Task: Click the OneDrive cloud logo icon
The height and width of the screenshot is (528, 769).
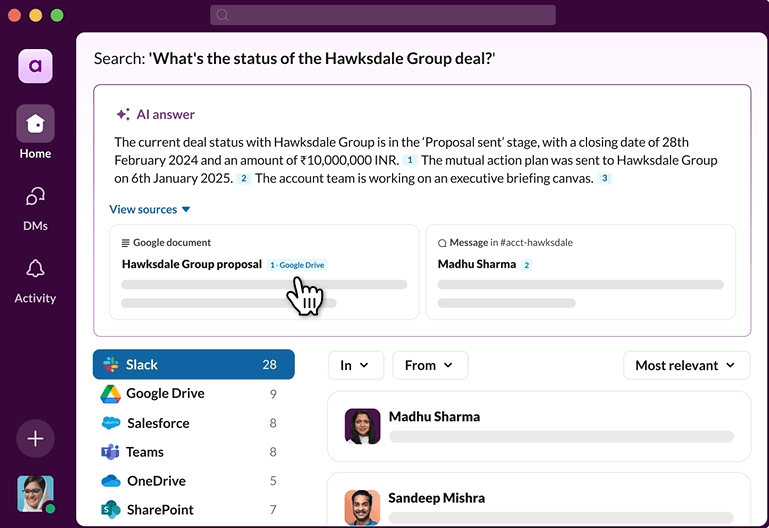Action: 111,481
